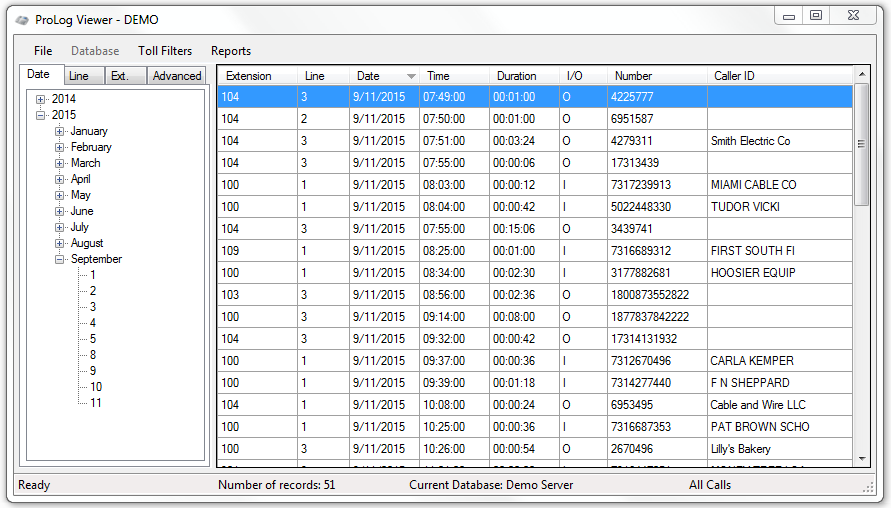Select September day 3 in tree
This screenshot has height=508, width=891.
pyautogui.click(x=93, y=307)
